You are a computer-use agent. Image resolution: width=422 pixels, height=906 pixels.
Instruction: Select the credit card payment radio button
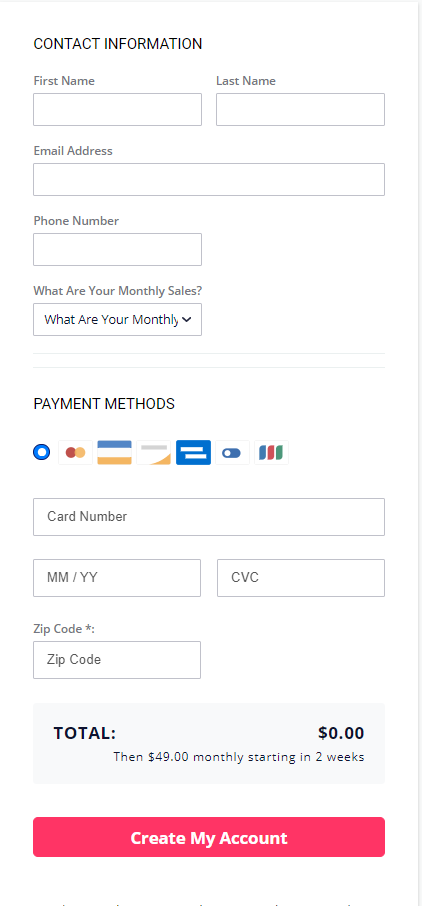pyautogui.click(x=42, y=452)
